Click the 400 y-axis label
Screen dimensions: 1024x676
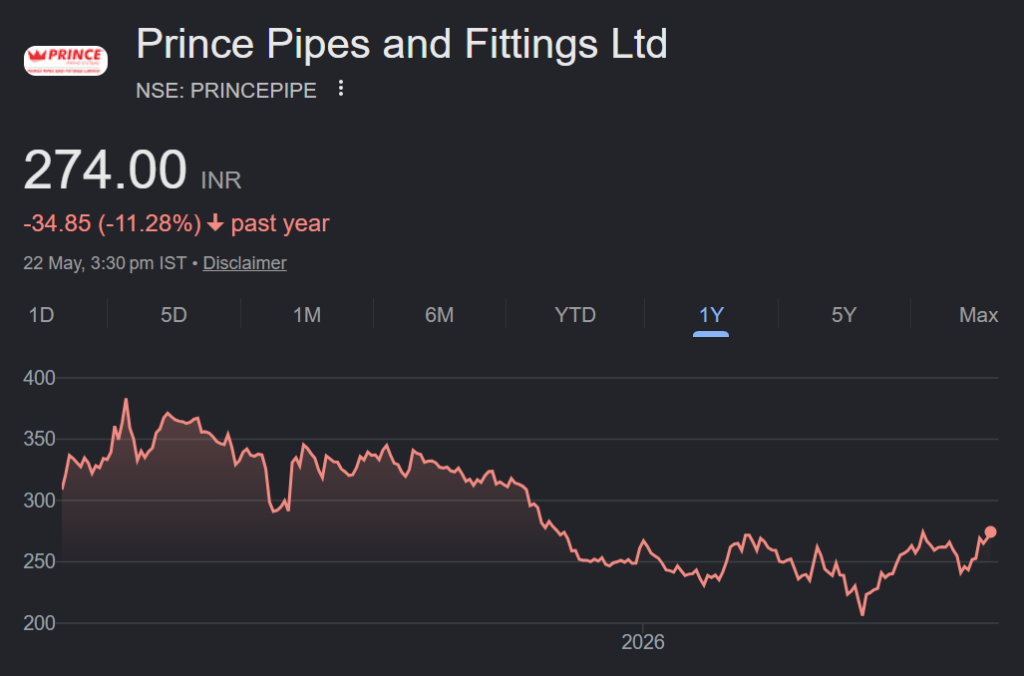[39, 378]
